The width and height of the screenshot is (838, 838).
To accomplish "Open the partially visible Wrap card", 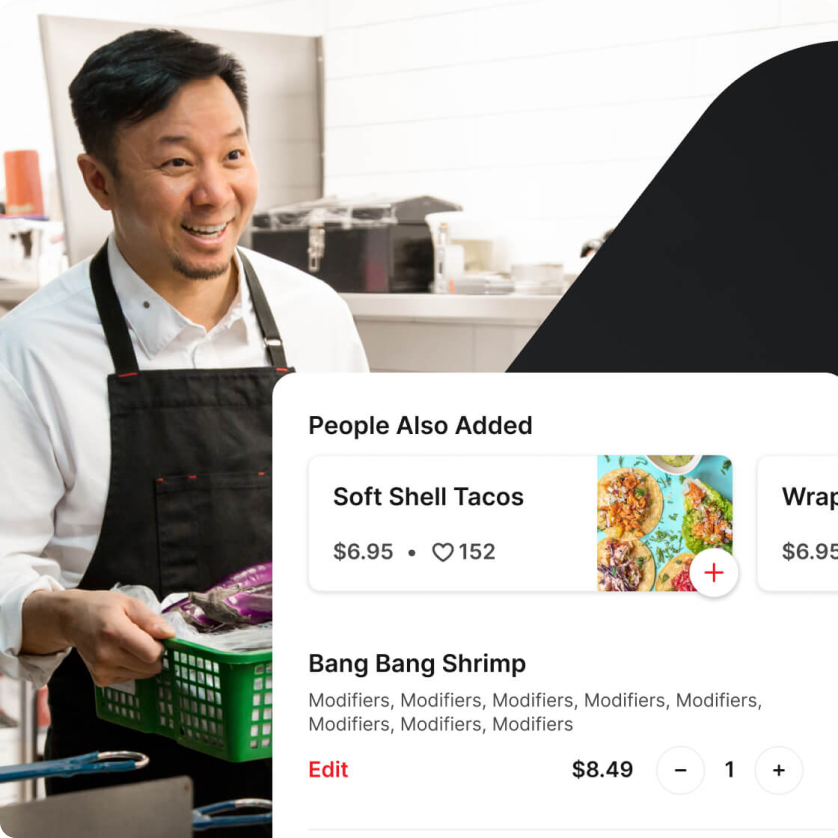I will click(798, 523).
